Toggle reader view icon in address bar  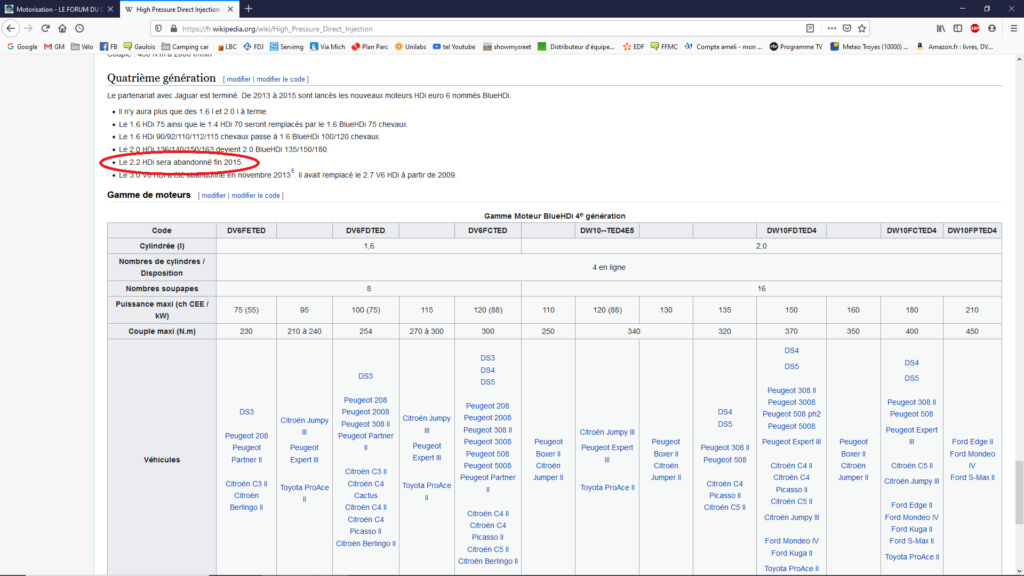810,29
